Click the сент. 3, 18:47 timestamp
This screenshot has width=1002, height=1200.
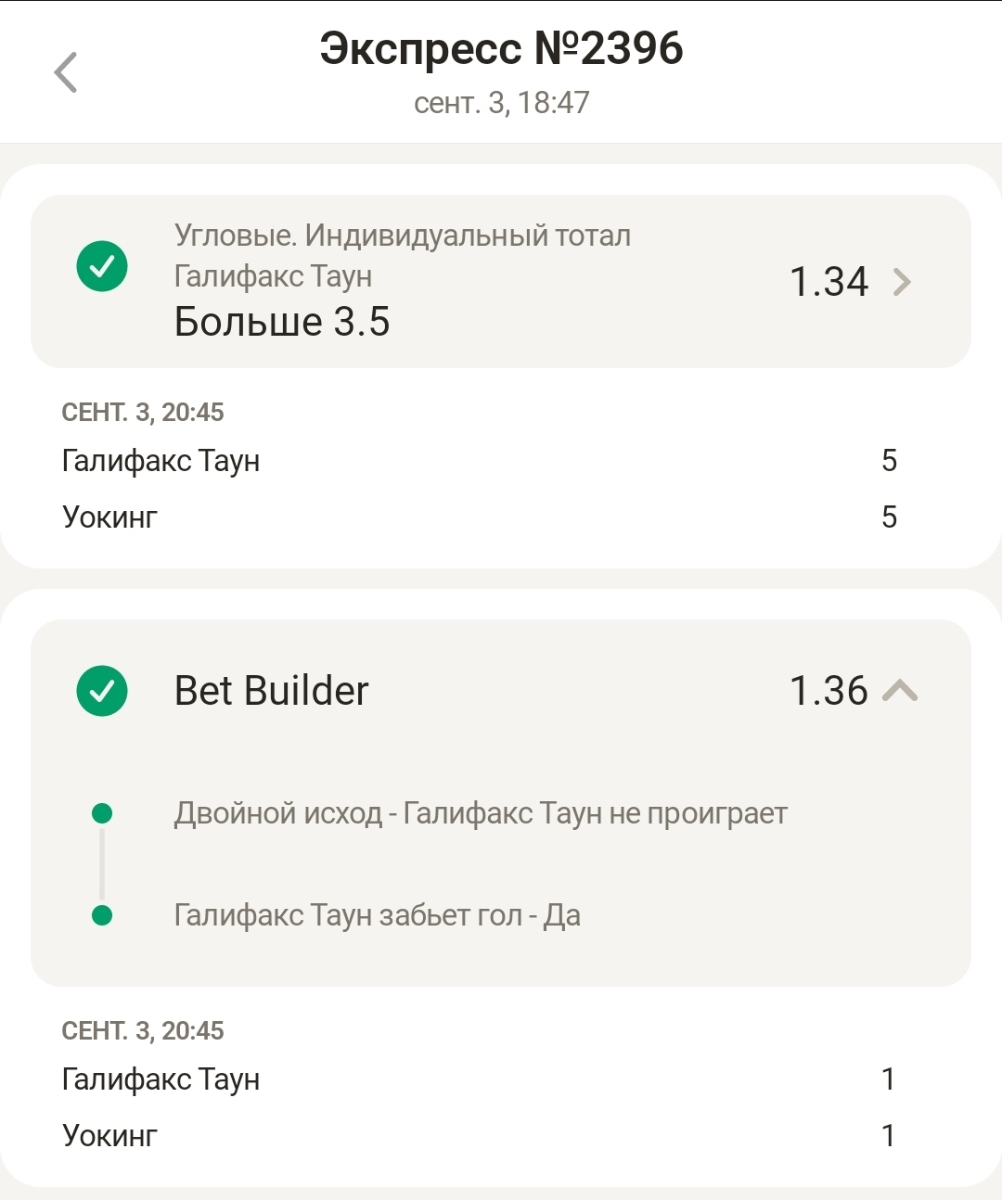[x=501, y=103]
